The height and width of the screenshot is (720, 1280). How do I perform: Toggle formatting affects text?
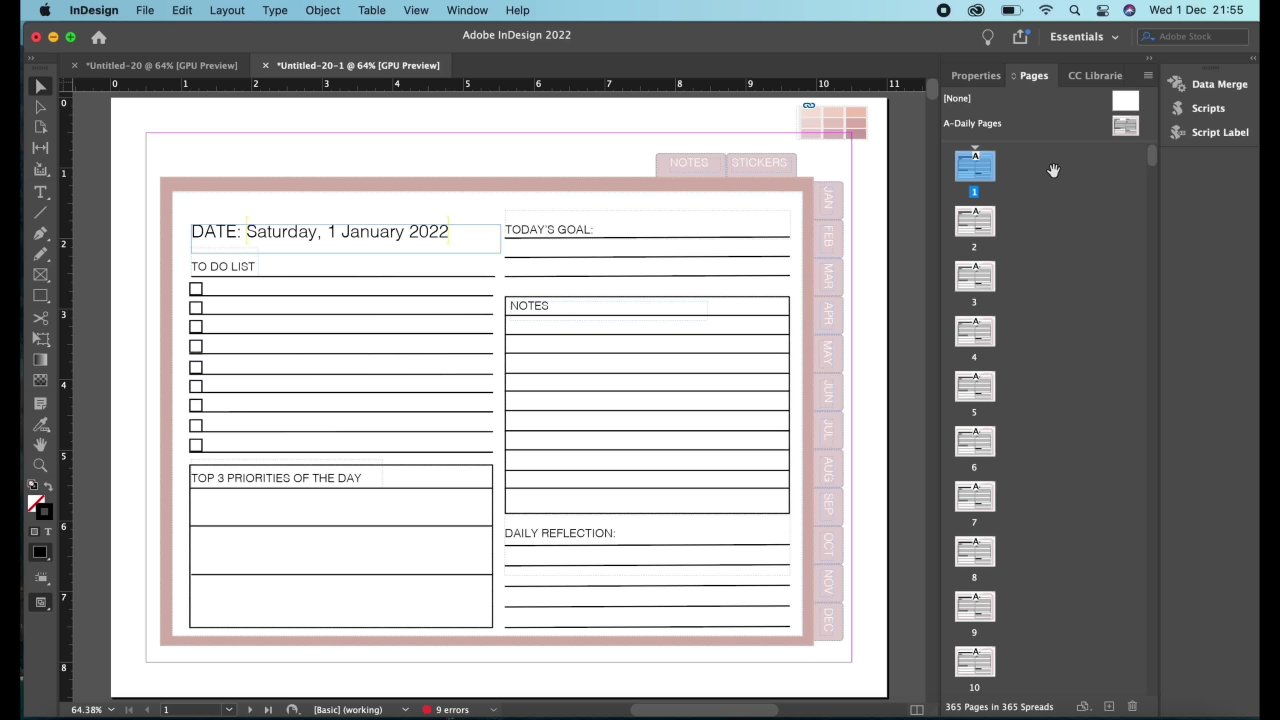click(49, 530)
